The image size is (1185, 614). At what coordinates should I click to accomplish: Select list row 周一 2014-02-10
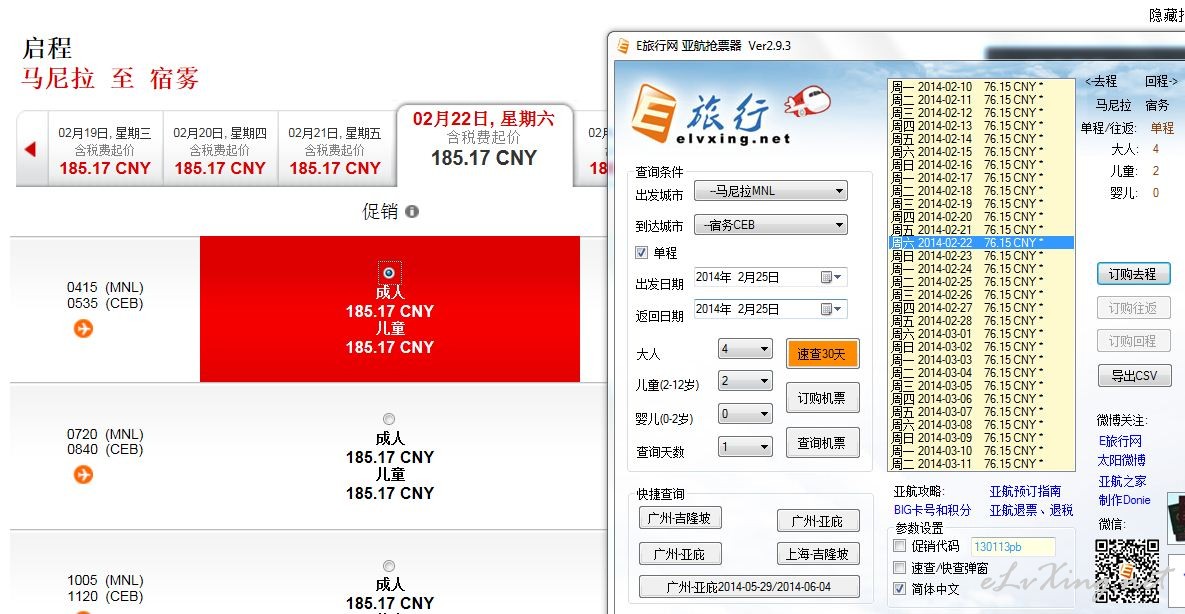[x=980, y=87]
